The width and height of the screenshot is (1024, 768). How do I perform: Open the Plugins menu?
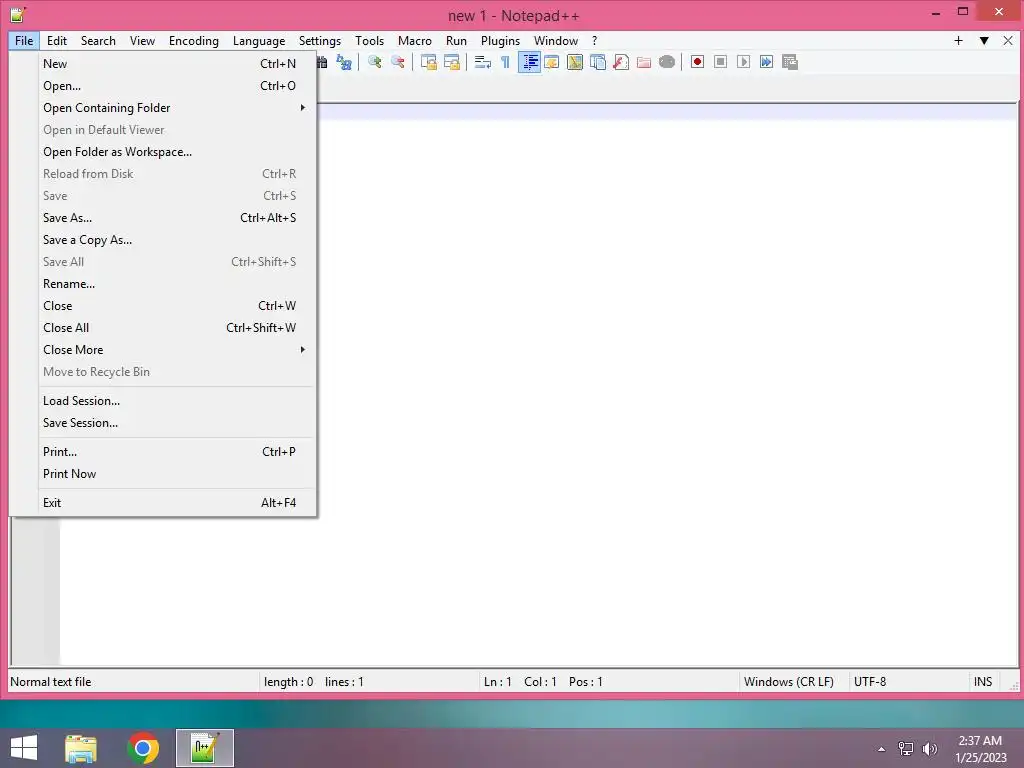pos(500,40)
